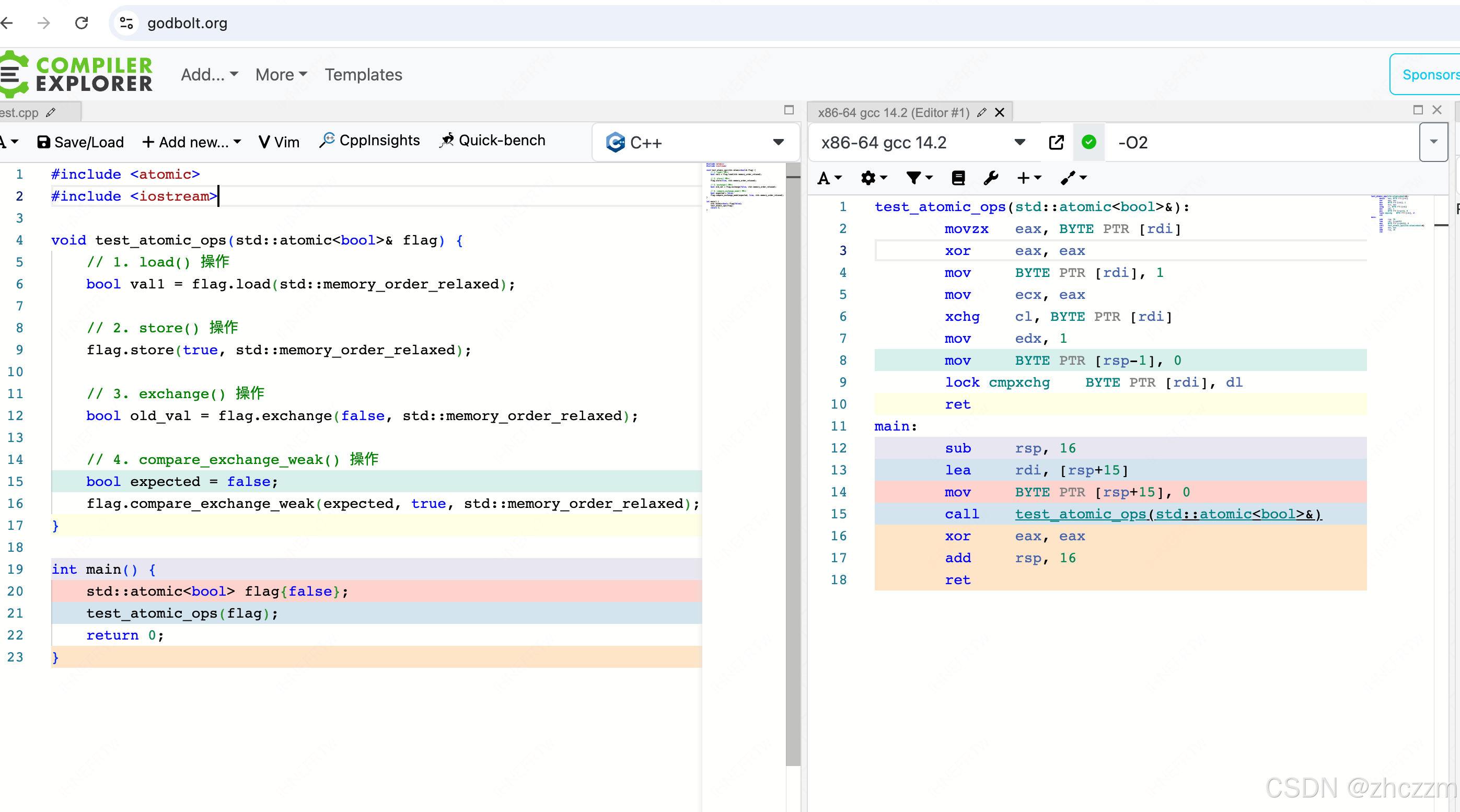Screen dimensions: 1460x812
Task: Click the Sponsors button
Action: 1429,74
